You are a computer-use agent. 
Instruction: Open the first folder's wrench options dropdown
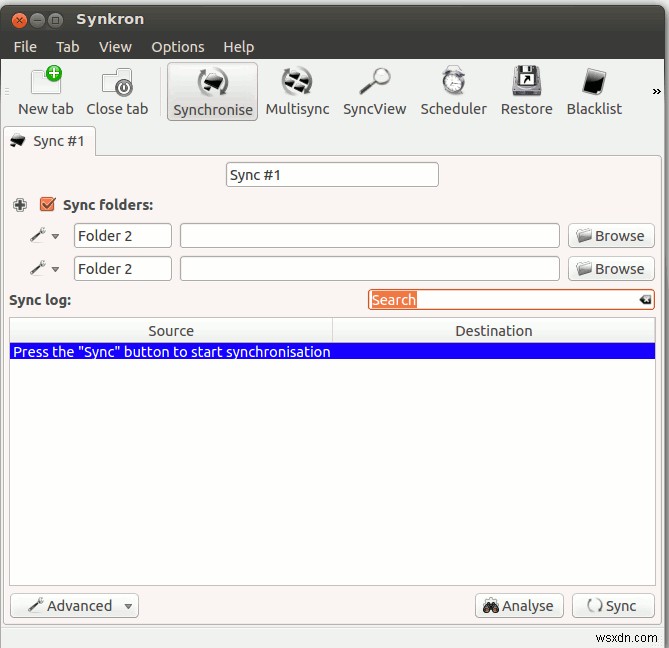[44, 235]
